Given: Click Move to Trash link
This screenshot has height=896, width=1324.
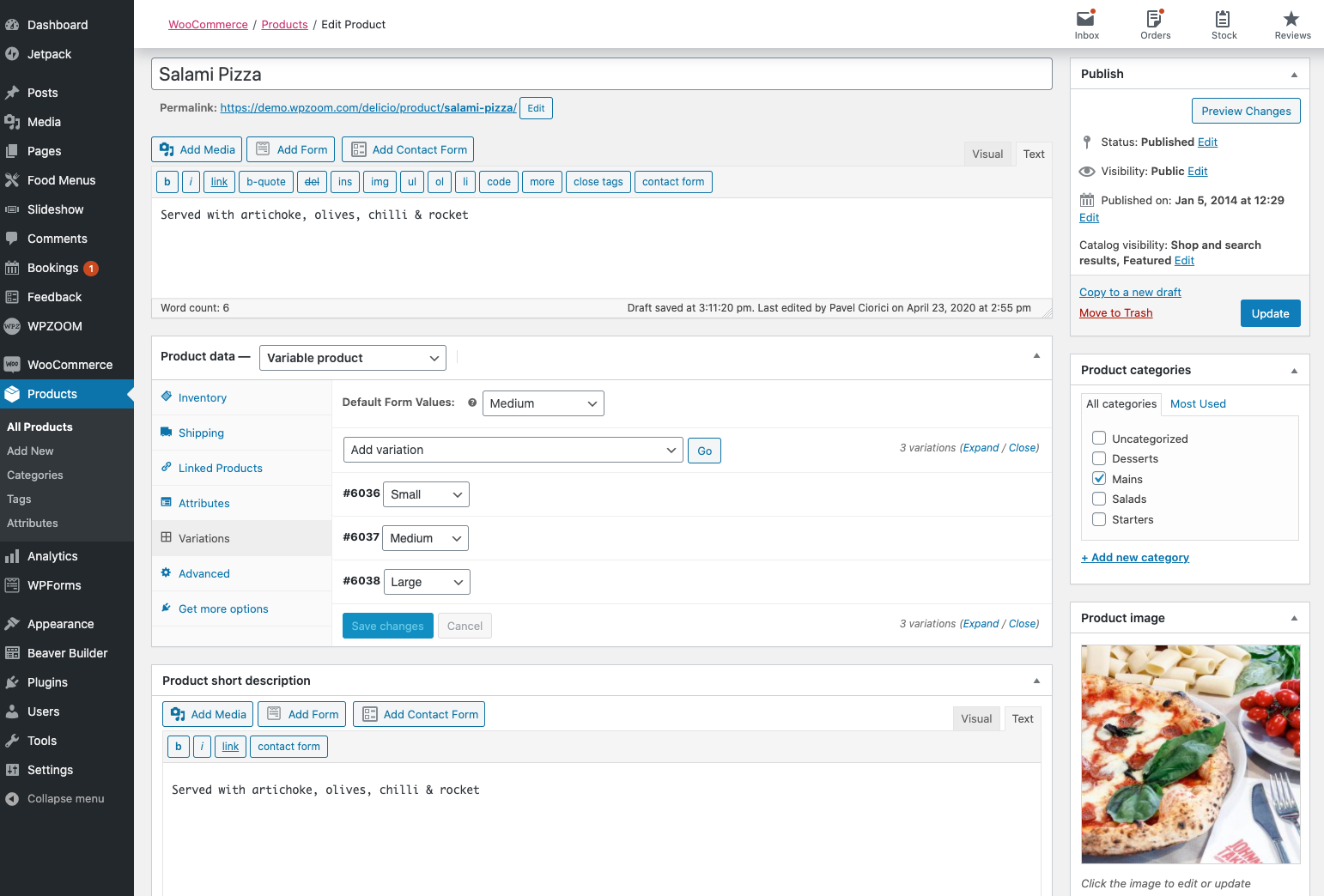Looking at the screenshot, I should click(1115, 313).
